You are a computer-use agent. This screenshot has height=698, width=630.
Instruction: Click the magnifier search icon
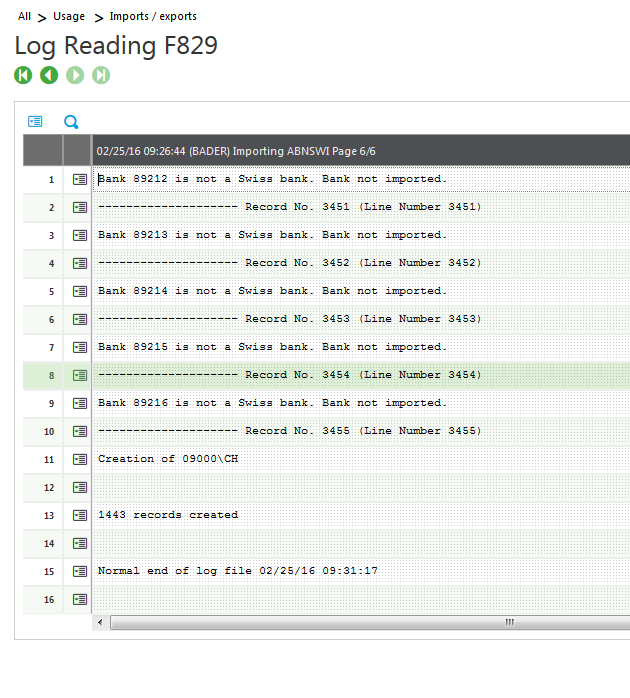[x=71, y=122]
